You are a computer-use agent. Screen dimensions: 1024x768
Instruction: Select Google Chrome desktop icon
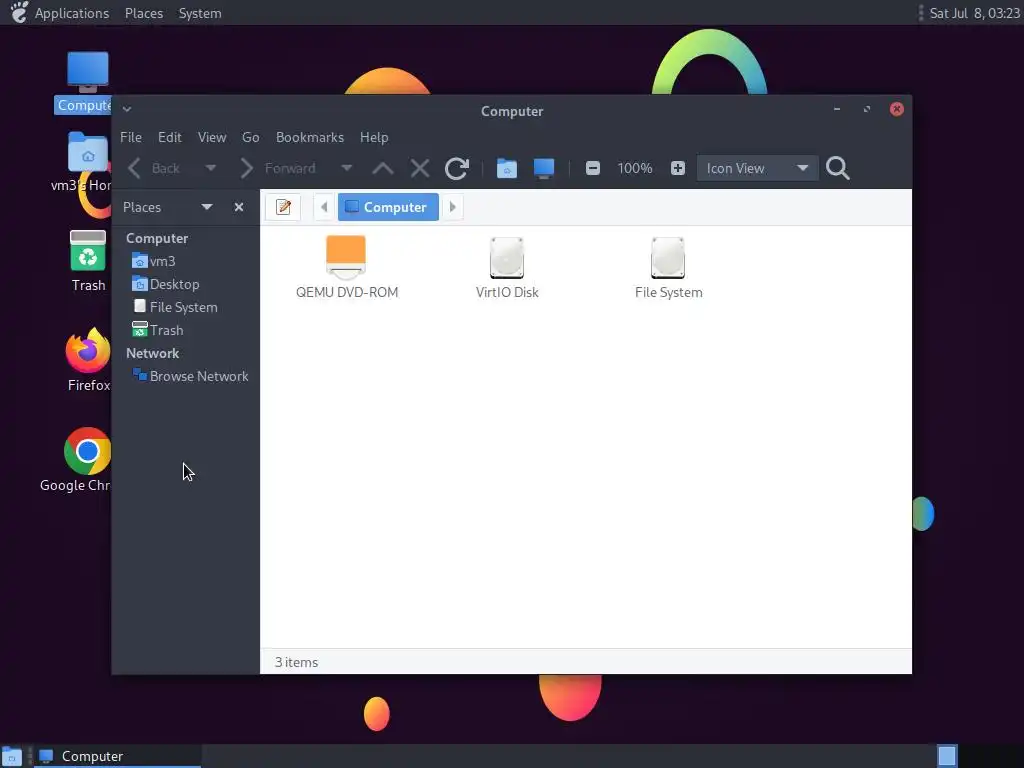click(x=77, y=460)
